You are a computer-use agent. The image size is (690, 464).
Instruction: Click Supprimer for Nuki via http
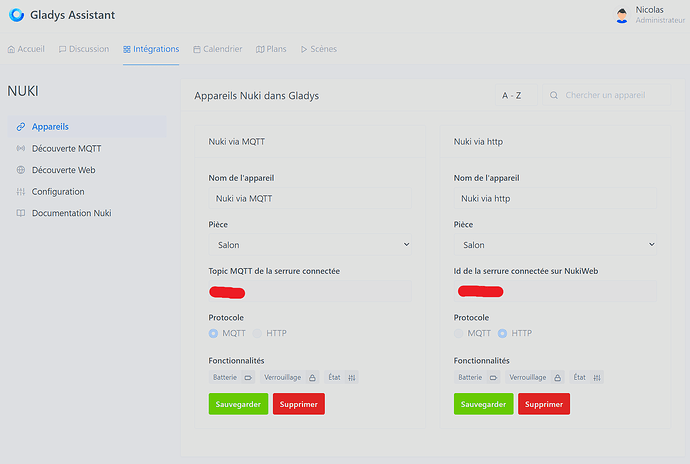543,404
